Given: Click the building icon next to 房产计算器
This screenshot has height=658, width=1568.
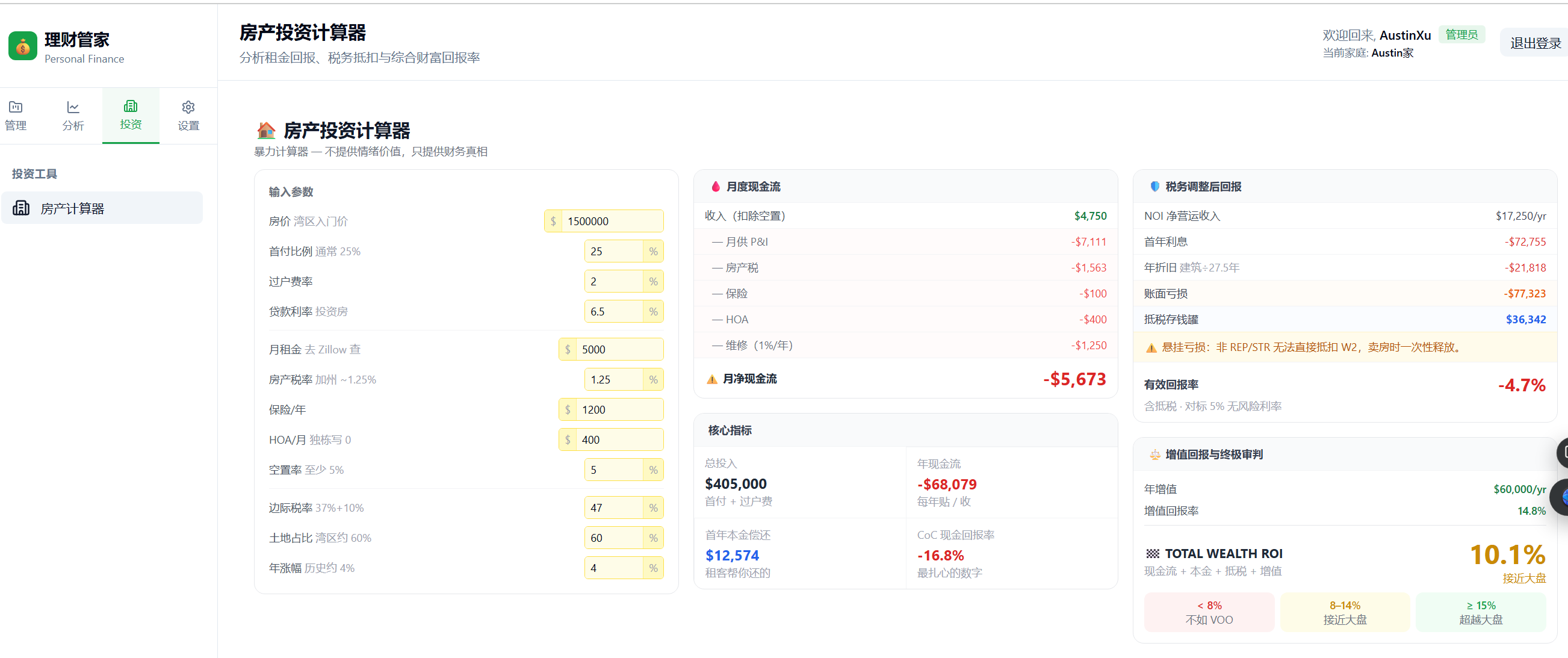Looking at the screenshot, I should click(21, 208).
